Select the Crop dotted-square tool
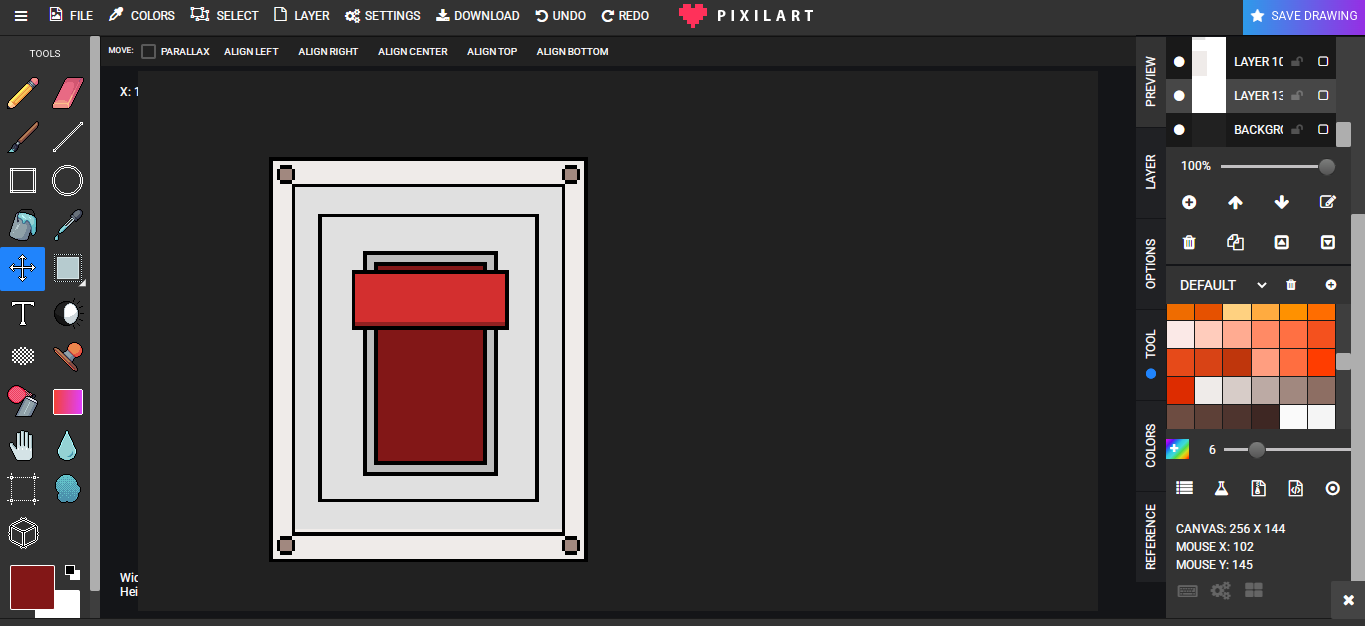Image resolution: width=1365 pixels, height=626 pixels. 23,489
